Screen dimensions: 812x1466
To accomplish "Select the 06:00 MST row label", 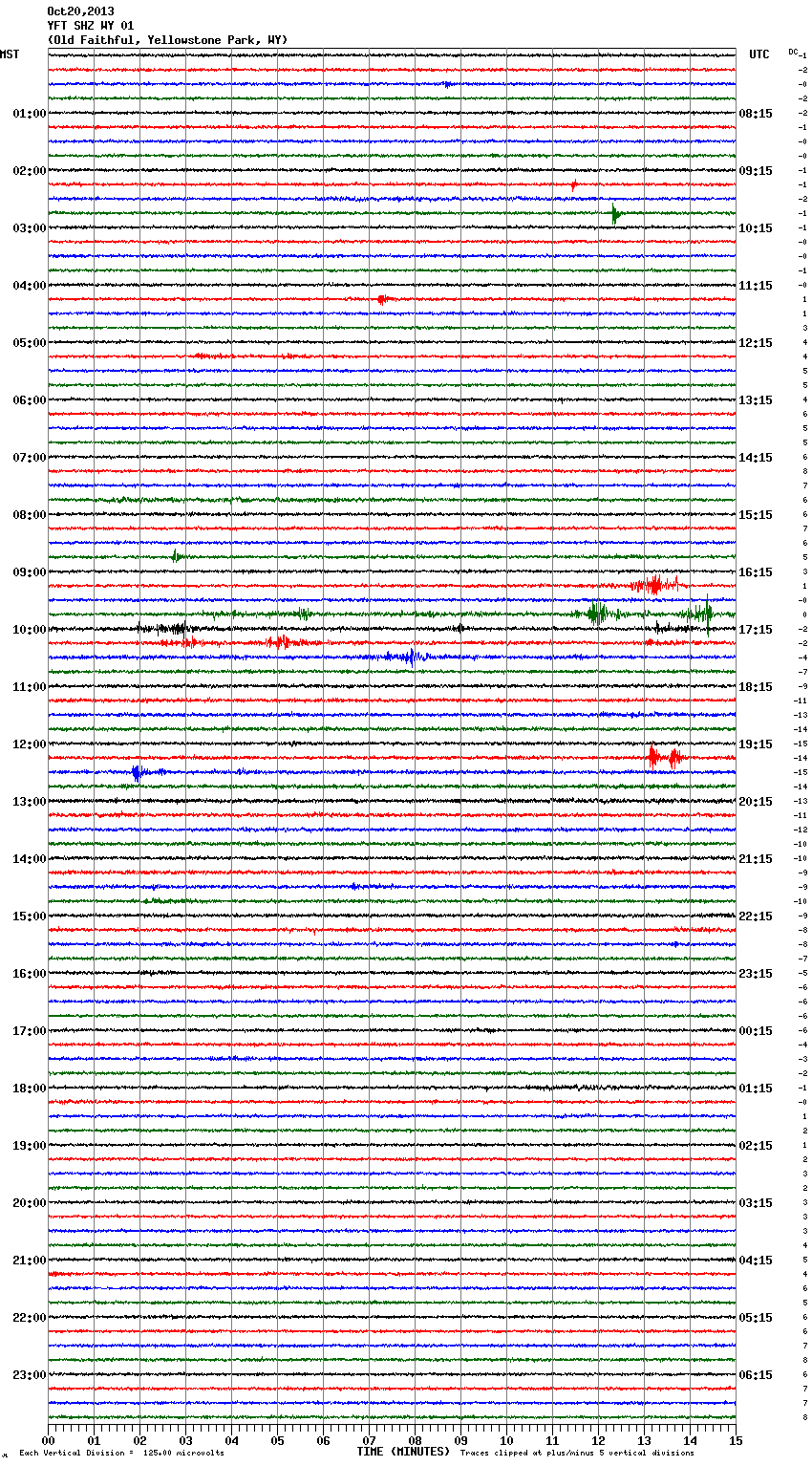I will [x=29, y=400].
